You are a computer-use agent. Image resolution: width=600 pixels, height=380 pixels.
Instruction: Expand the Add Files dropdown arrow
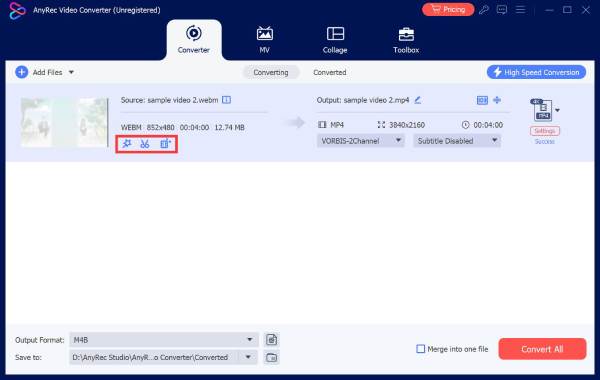coord(71,72)
